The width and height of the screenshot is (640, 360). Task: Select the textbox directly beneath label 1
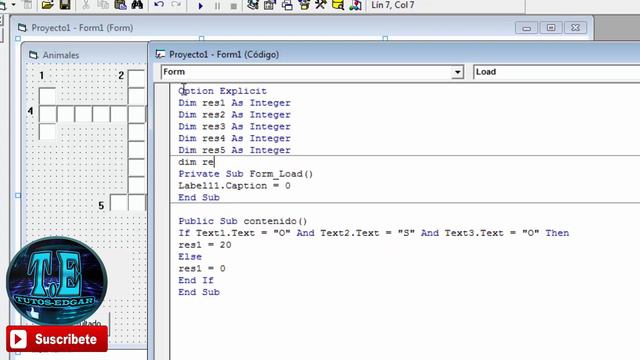tap(47, 96)
